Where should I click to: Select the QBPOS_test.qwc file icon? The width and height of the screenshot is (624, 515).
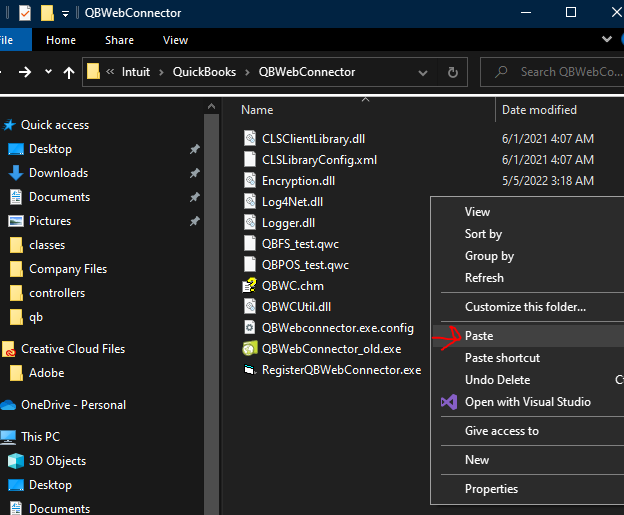(250, 264)
